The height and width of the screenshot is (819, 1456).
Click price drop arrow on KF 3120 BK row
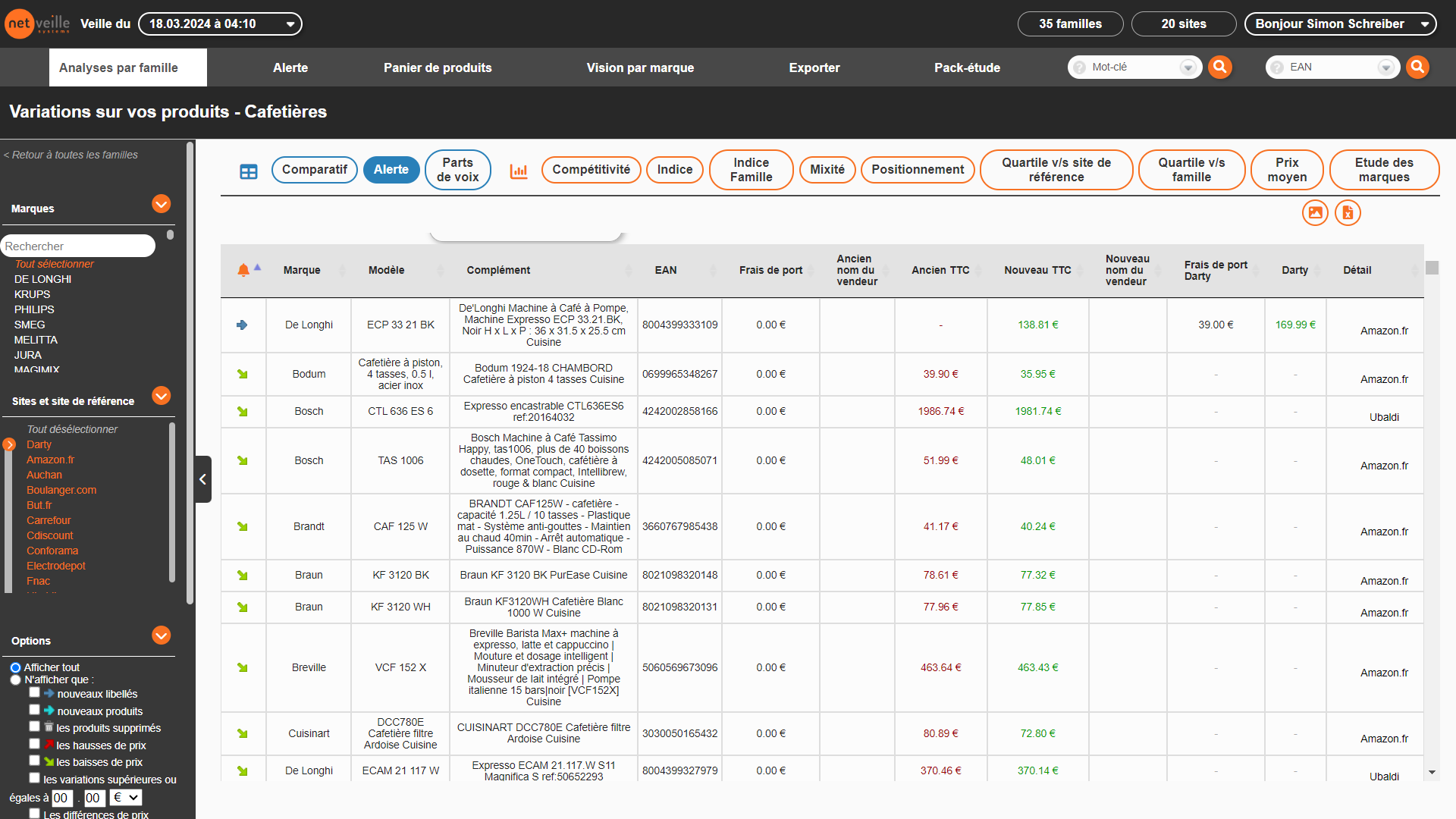[243, 576]
